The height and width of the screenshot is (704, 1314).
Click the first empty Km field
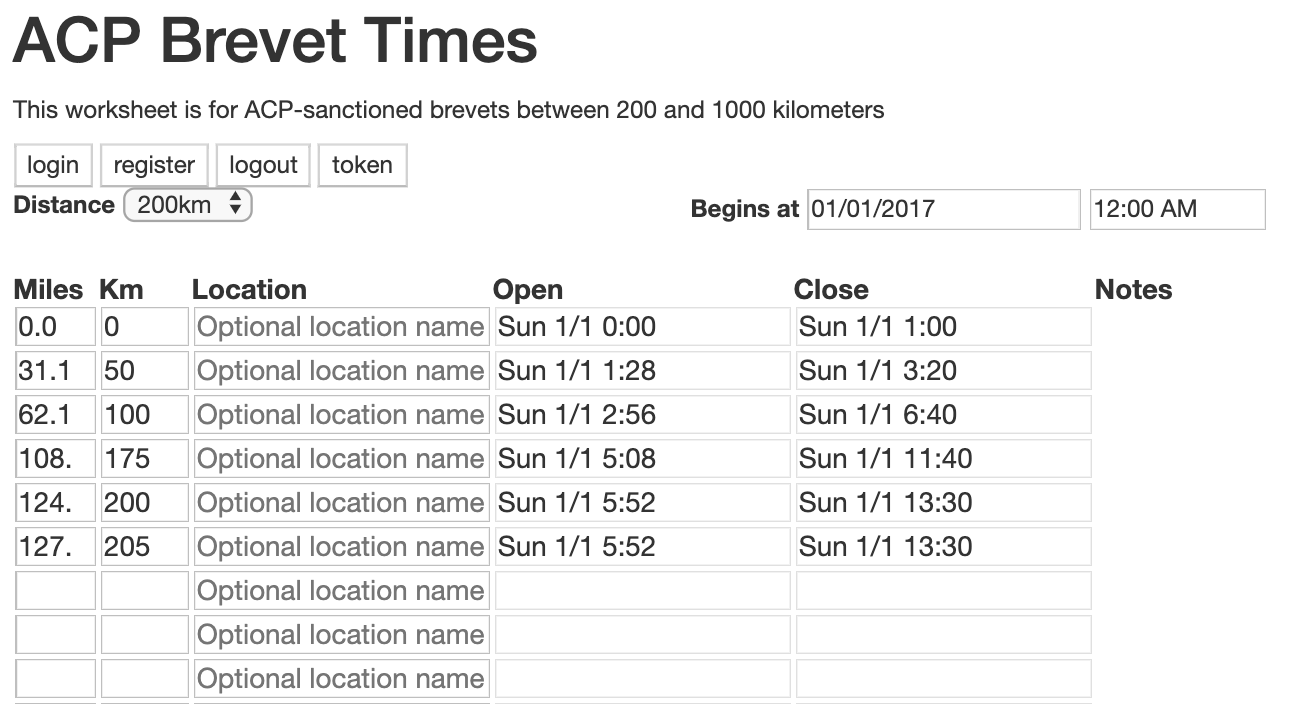tap(145, 591)
